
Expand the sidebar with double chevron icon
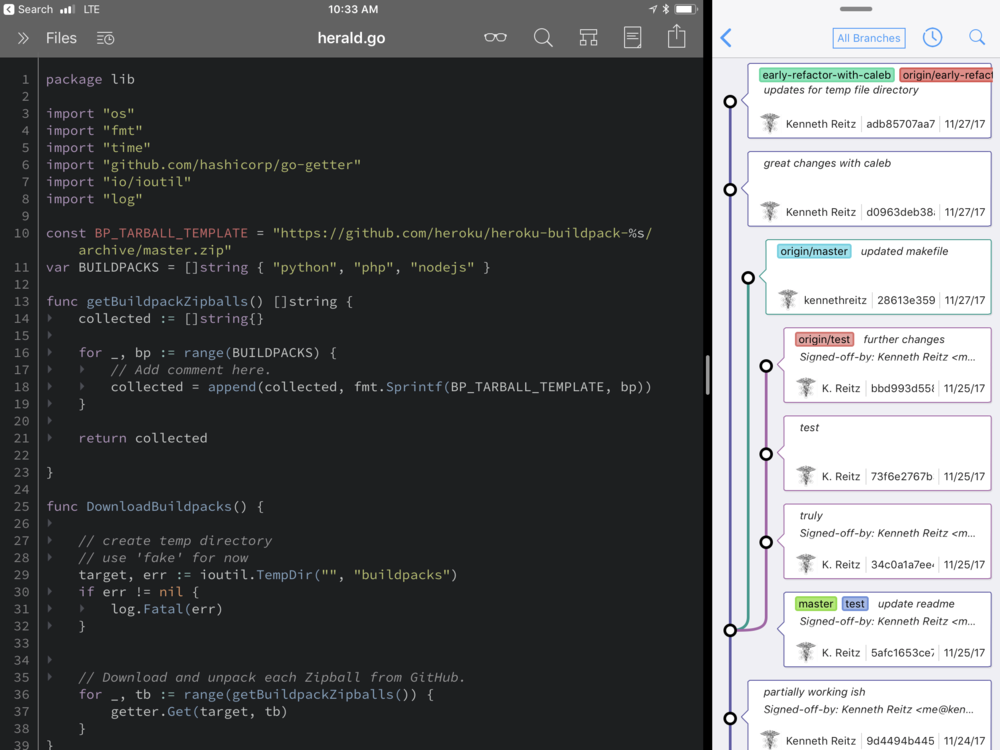tap(23, 38)
